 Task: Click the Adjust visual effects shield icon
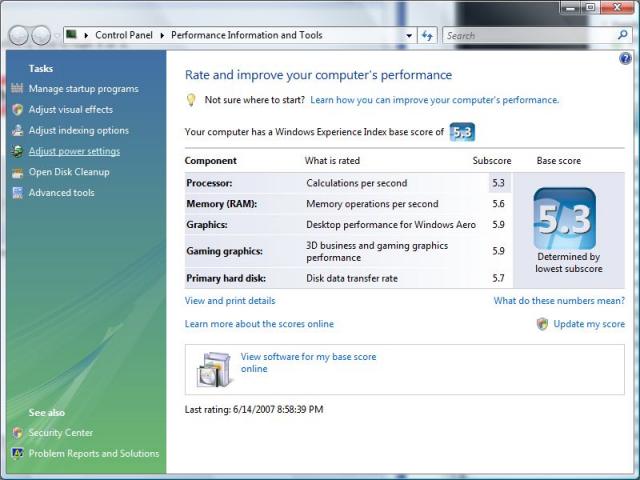click(17, 109)
